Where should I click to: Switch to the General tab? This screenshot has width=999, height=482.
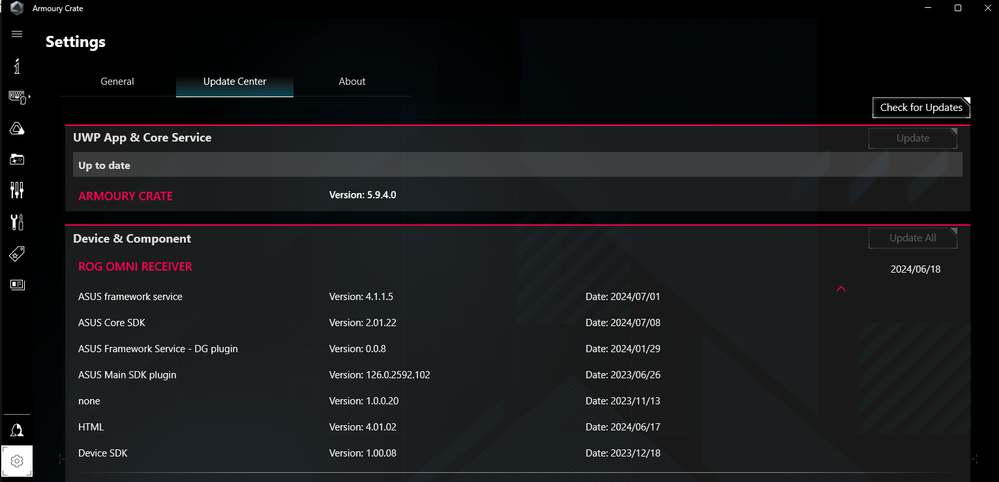pos(117,82)
